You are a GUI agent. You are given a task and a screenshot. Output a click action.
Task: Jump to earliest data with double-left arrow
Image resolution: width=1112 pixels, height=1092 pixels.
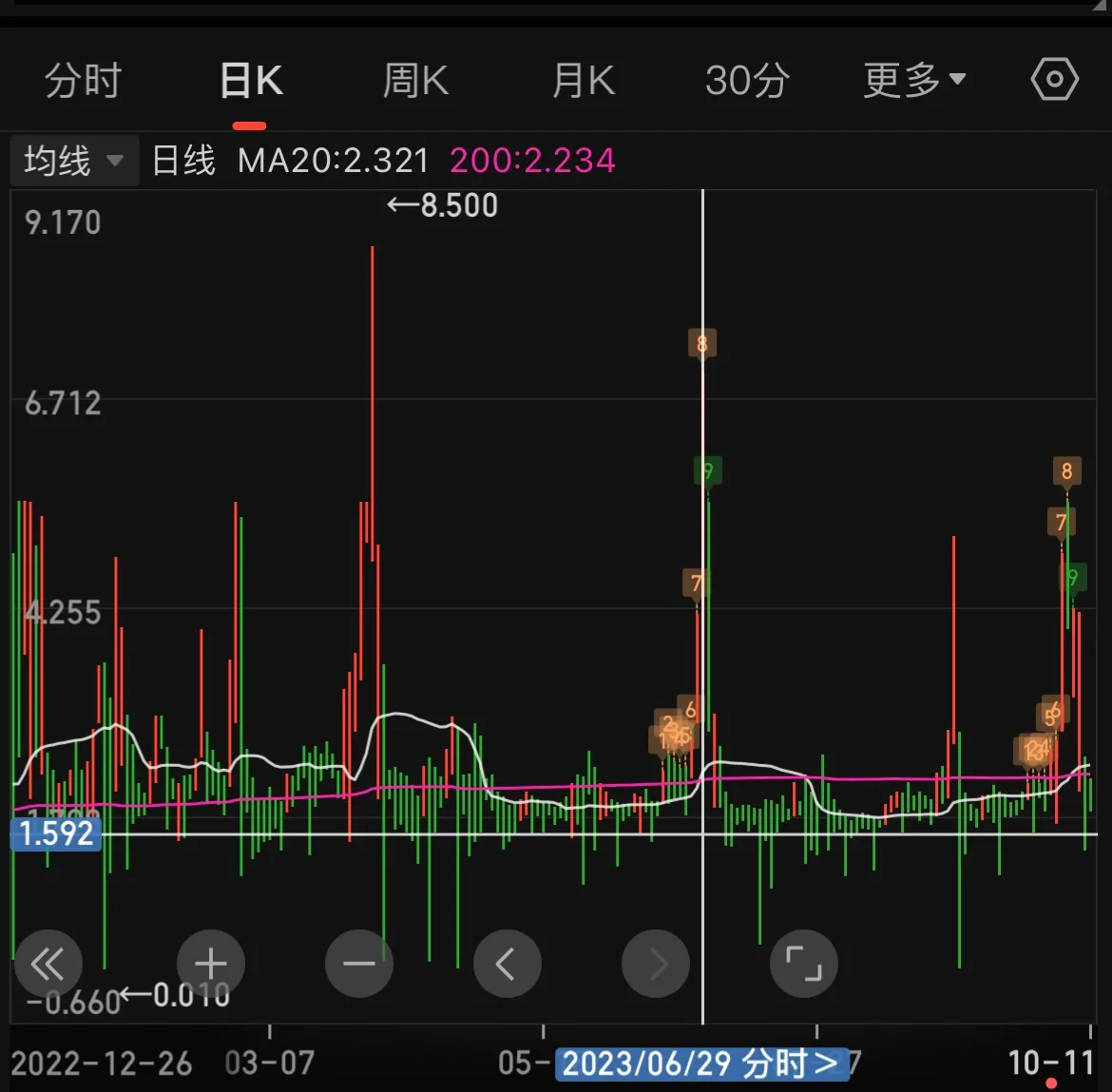[x=48, y=964]
